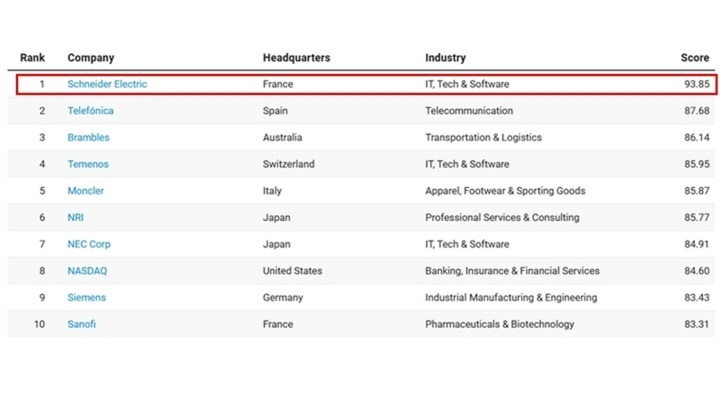Click the Rank column header
Viewport: 720px width, 405px height.
point(32,58)
